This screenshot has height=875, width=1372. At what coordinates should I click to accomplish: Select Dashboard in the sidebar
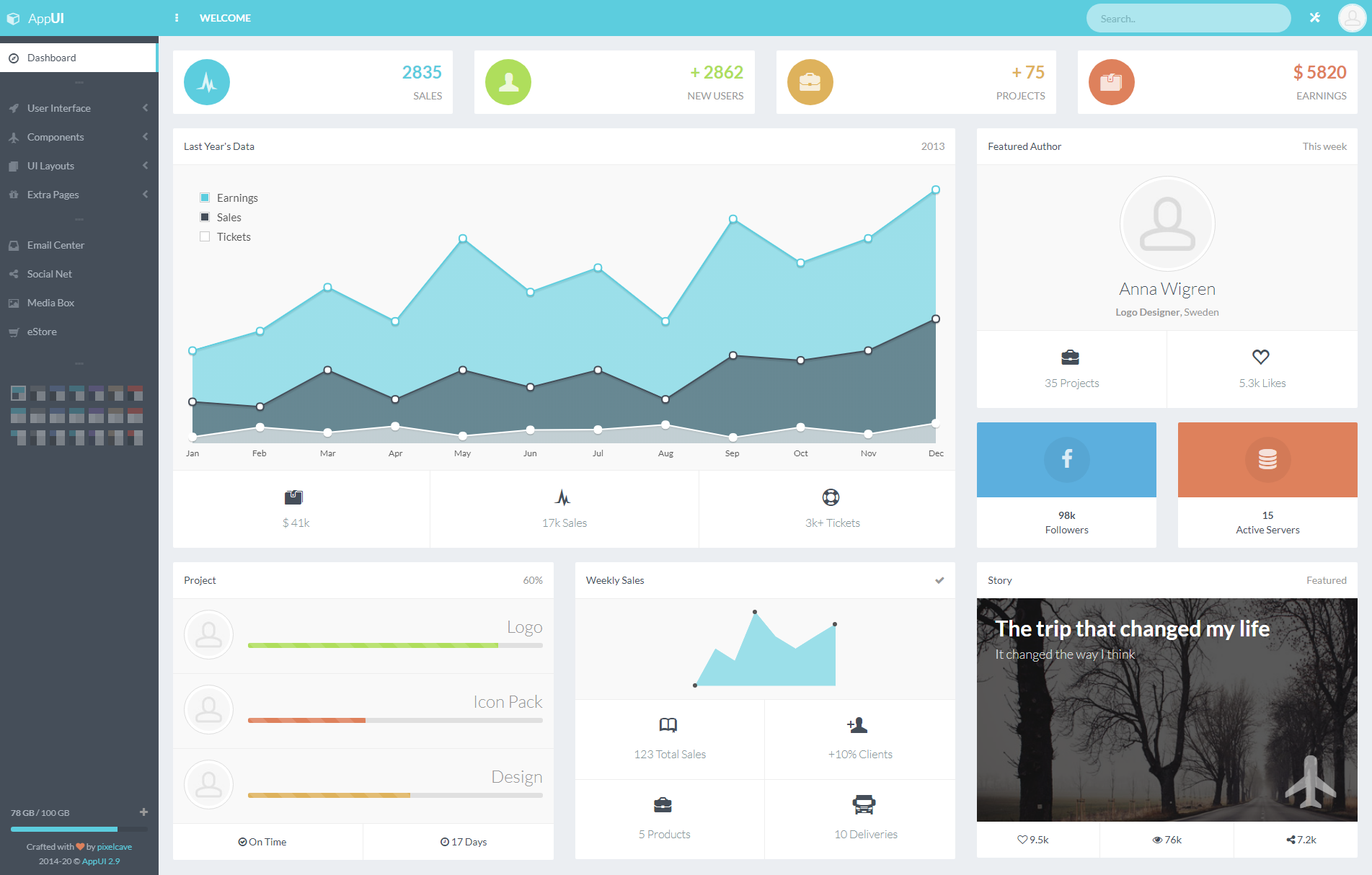[79, 58]
